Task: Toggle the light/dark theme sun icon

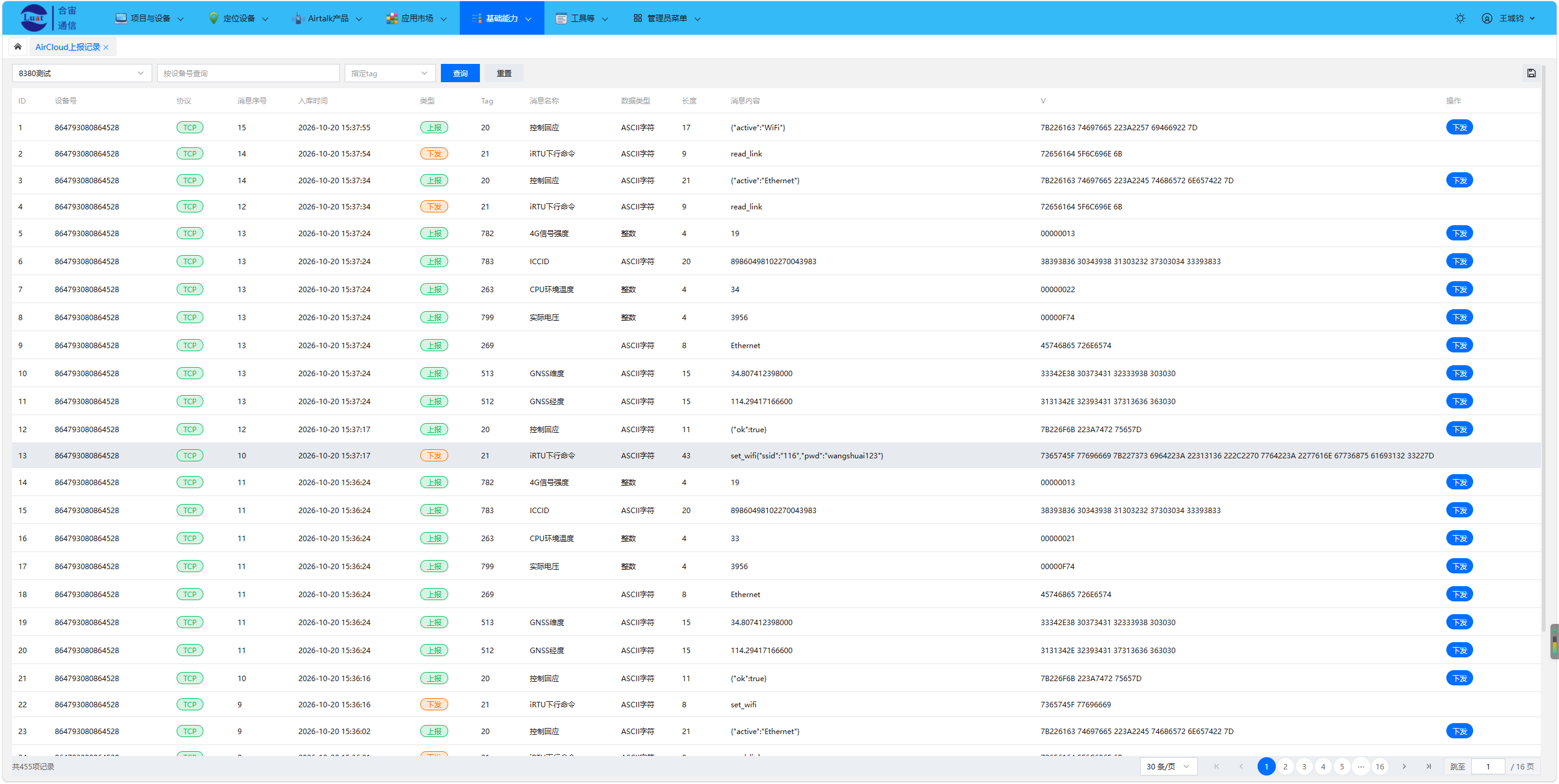Action: pos(1460,18)
